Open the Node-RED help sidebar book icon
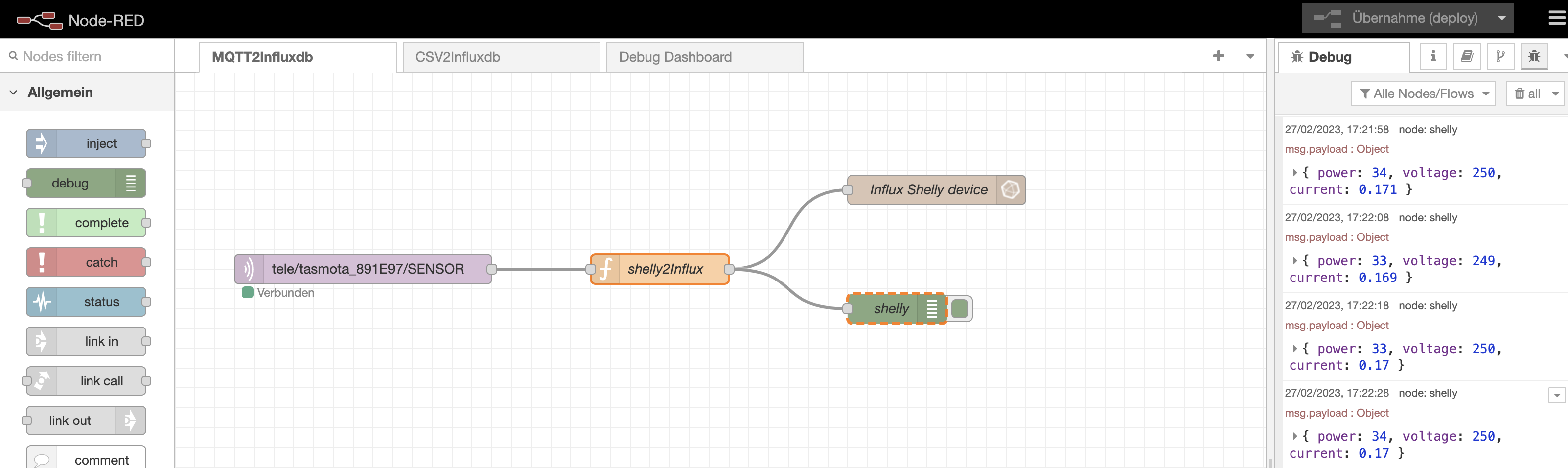Screen dimensions: 1568x468 click(1467, 56)
